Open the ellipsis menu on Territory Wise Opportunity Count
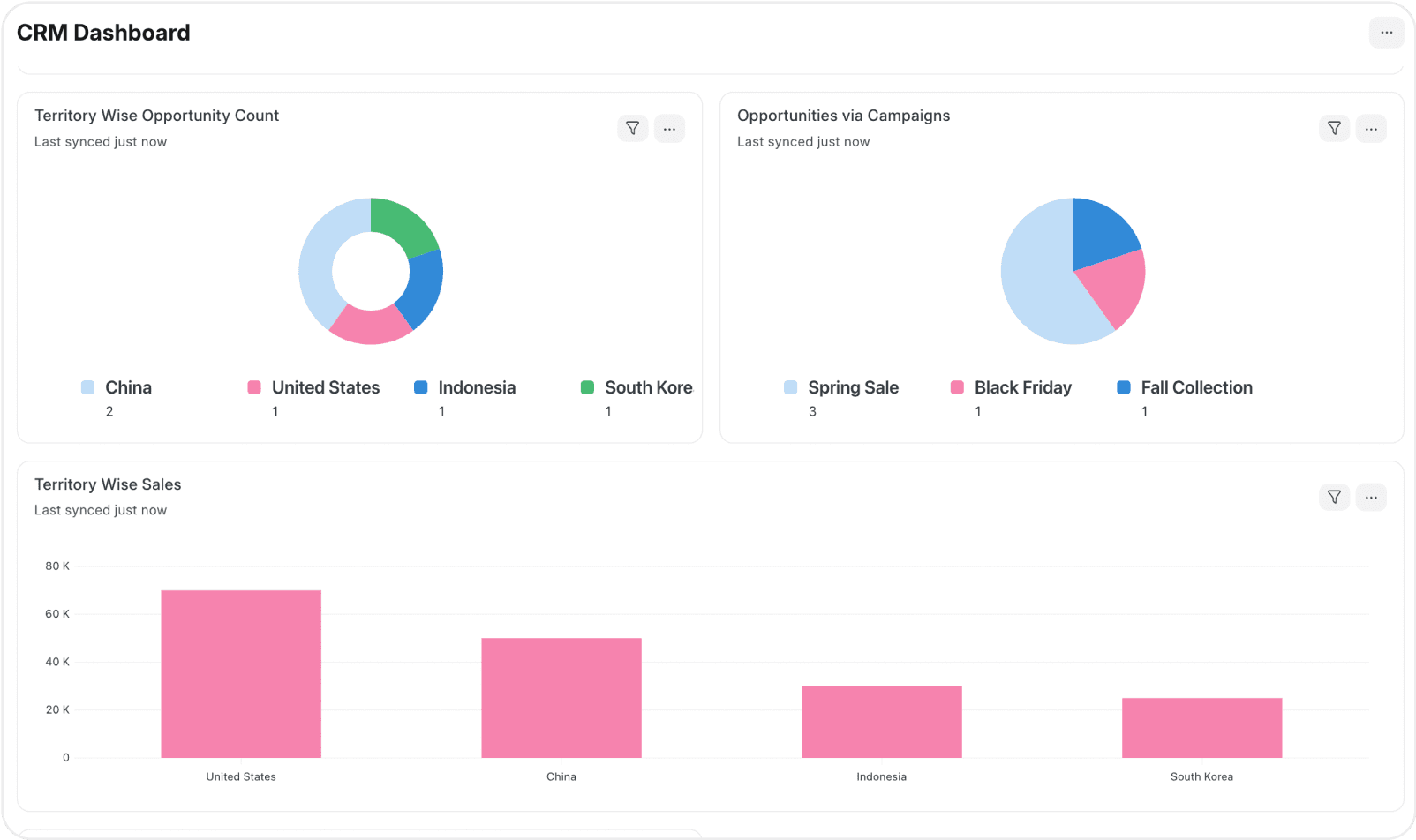The height and width of the screenshot is (840, 1416). 669,128
